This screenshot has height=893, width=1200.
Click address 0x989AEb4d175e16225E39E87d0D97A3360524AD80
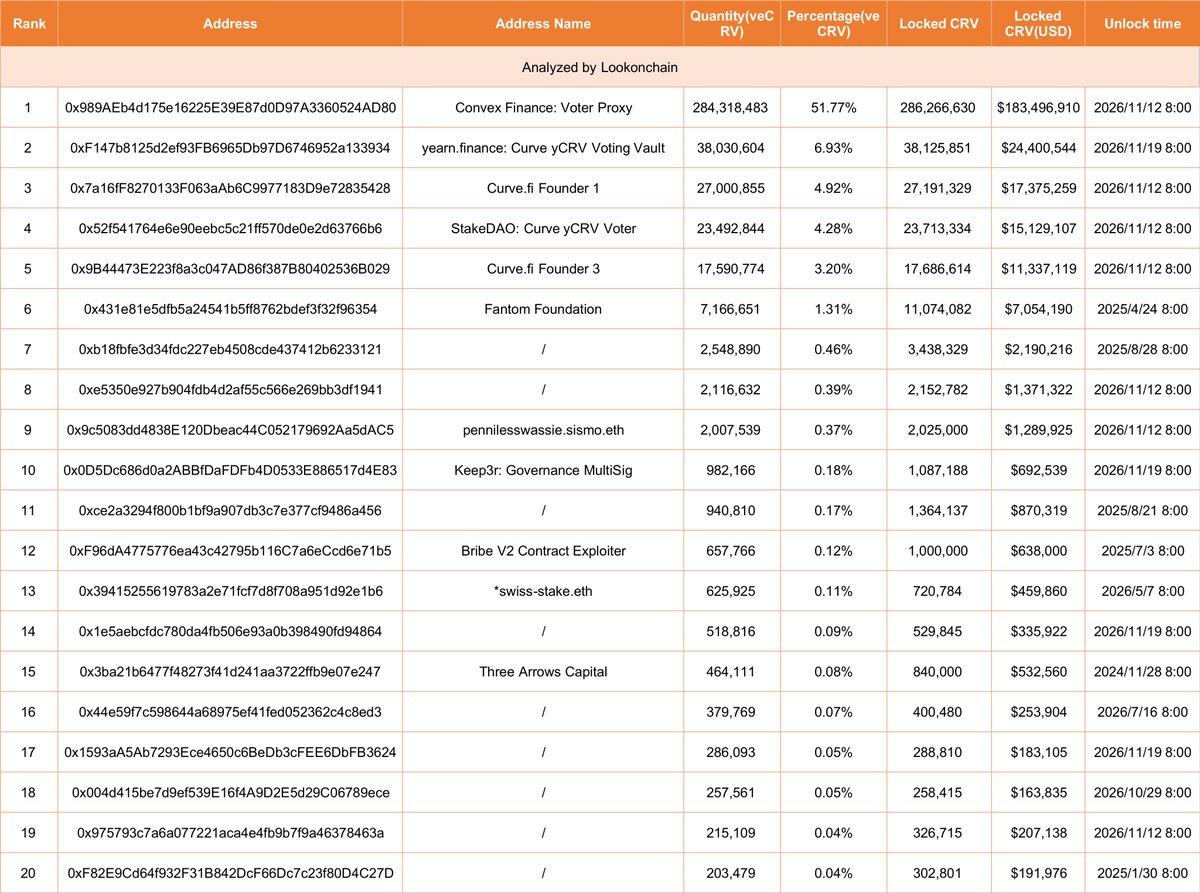[230, 107]
